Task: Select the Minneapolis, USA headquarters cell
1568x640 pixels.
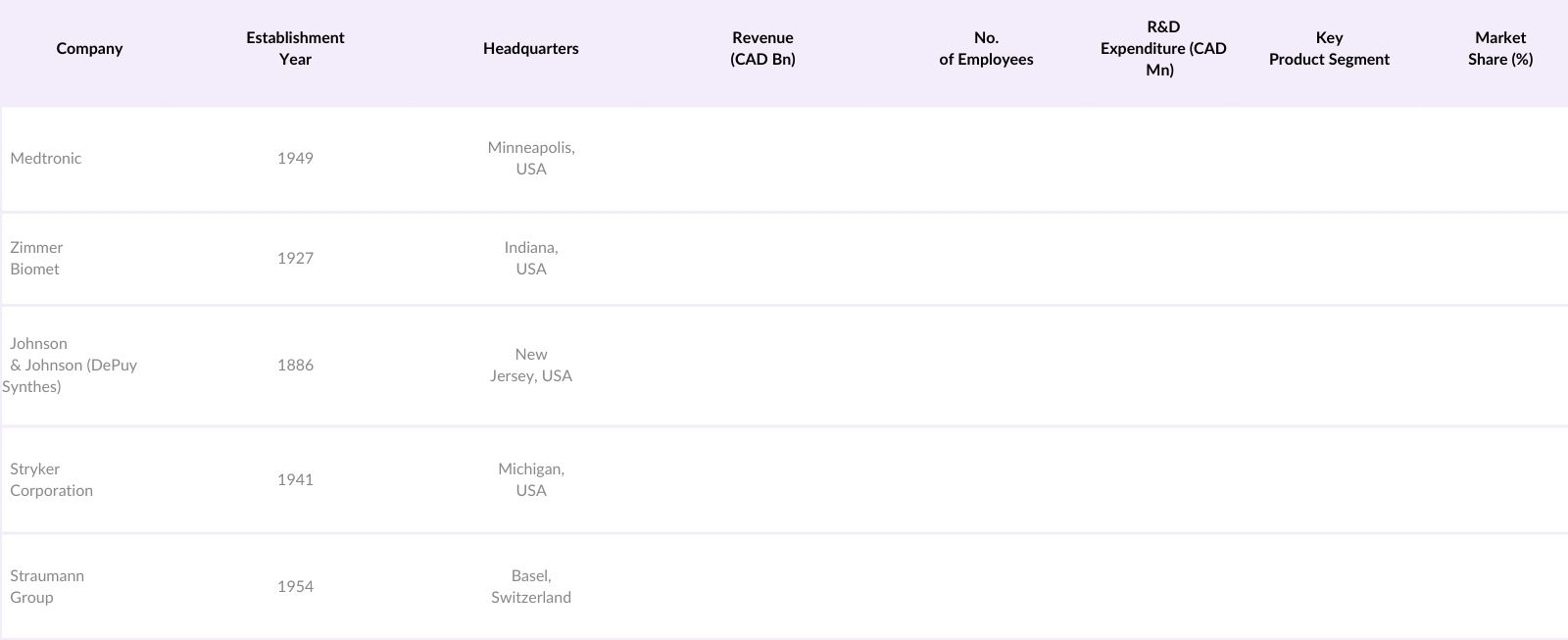Action: [x=531, y=159]
